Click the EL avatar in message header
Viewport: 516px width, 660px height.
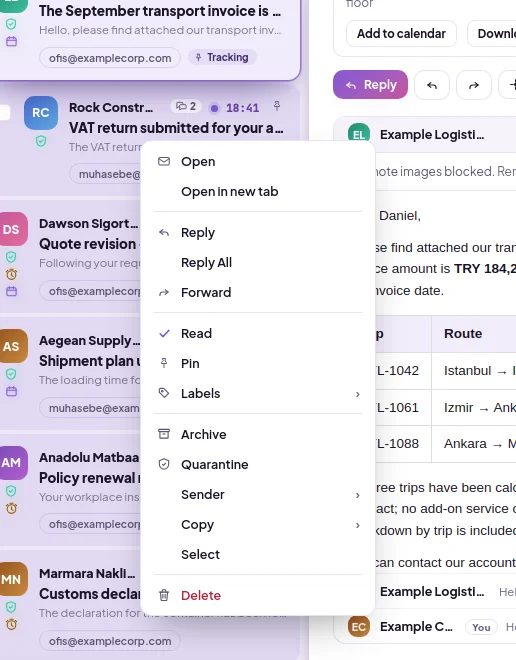click(359, 135)
